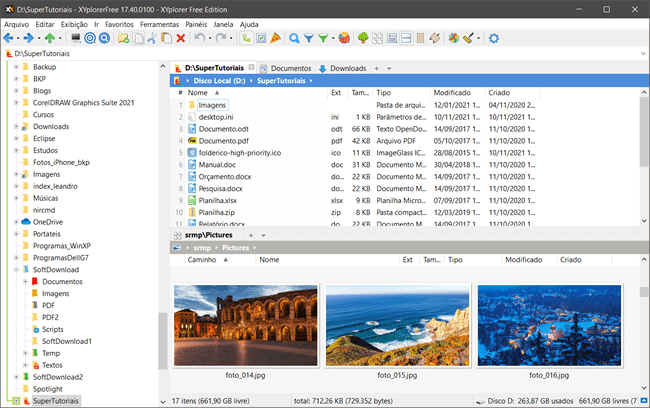Open the Painéis menu
This screenshot has height=408, width=650.
coord(196,24)
